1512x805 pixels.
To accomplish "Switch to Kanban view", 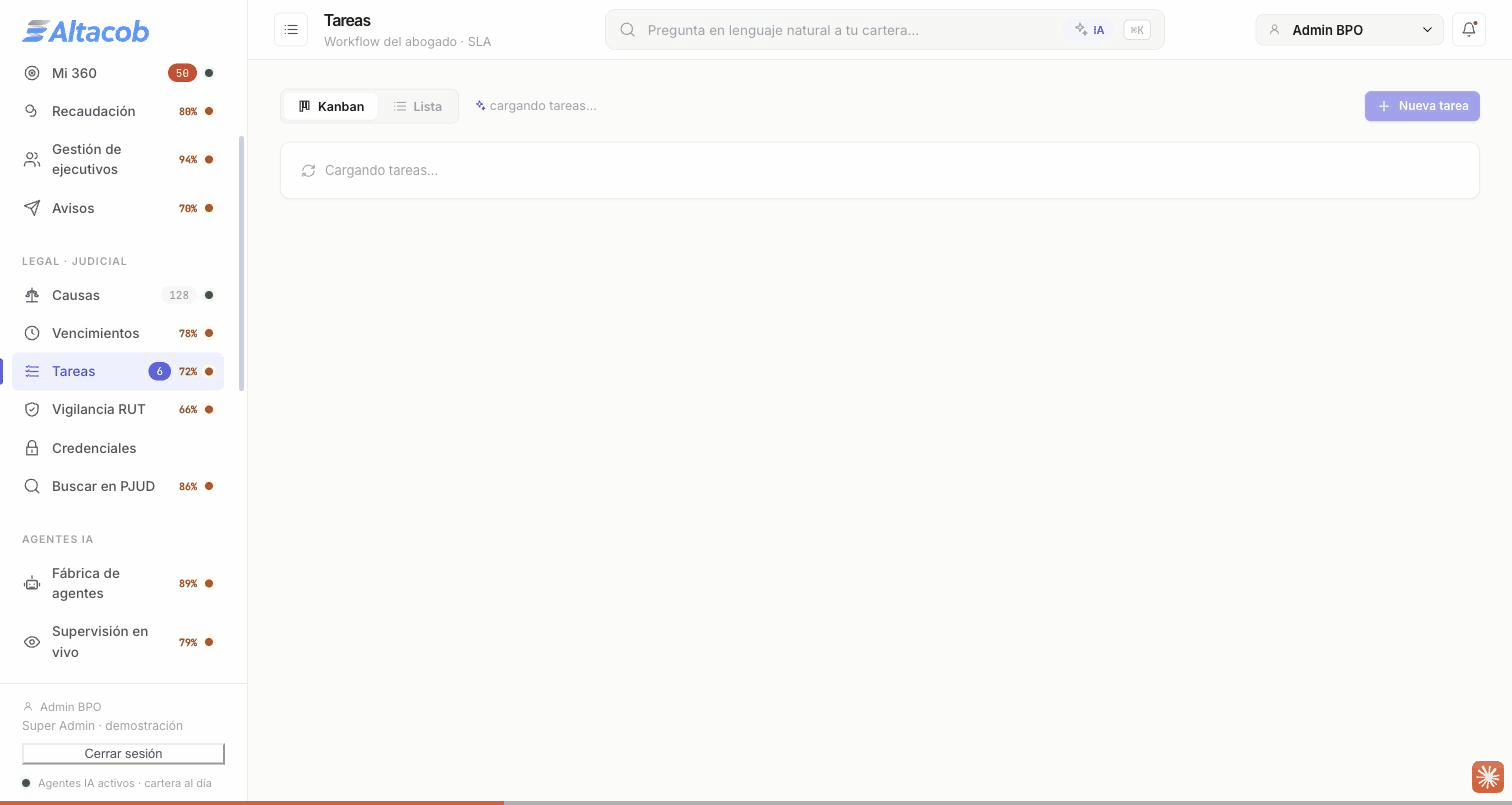I will pos(331,106).
